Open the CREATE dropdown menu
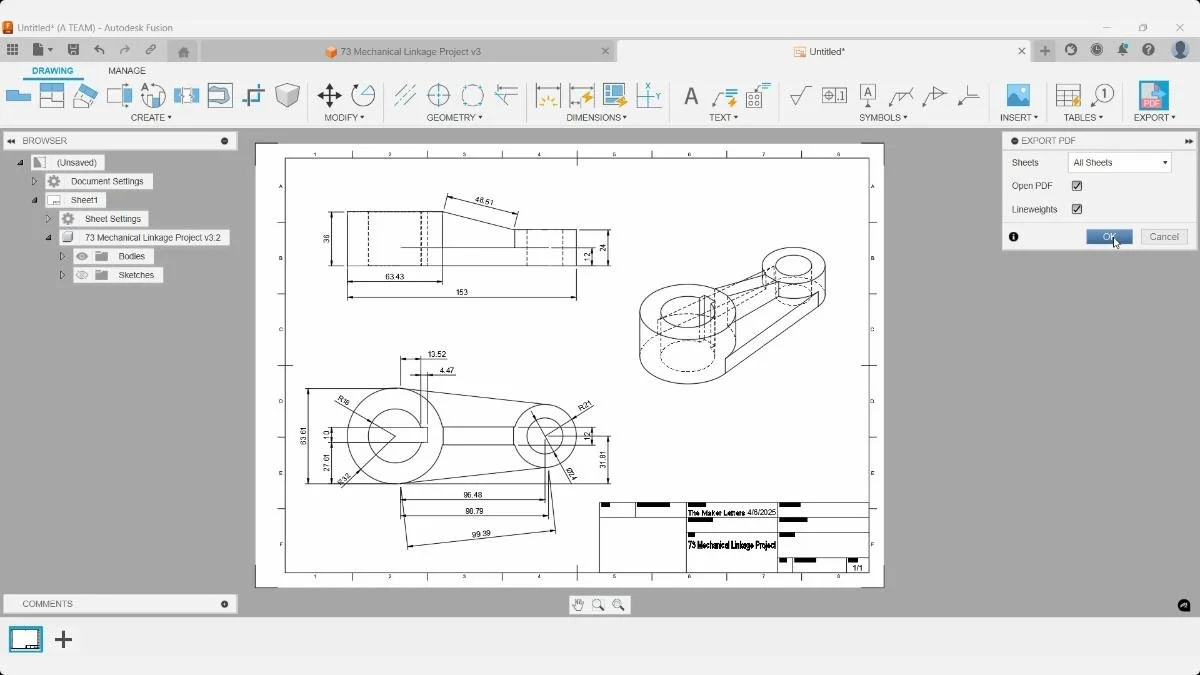 pos(151,118)
